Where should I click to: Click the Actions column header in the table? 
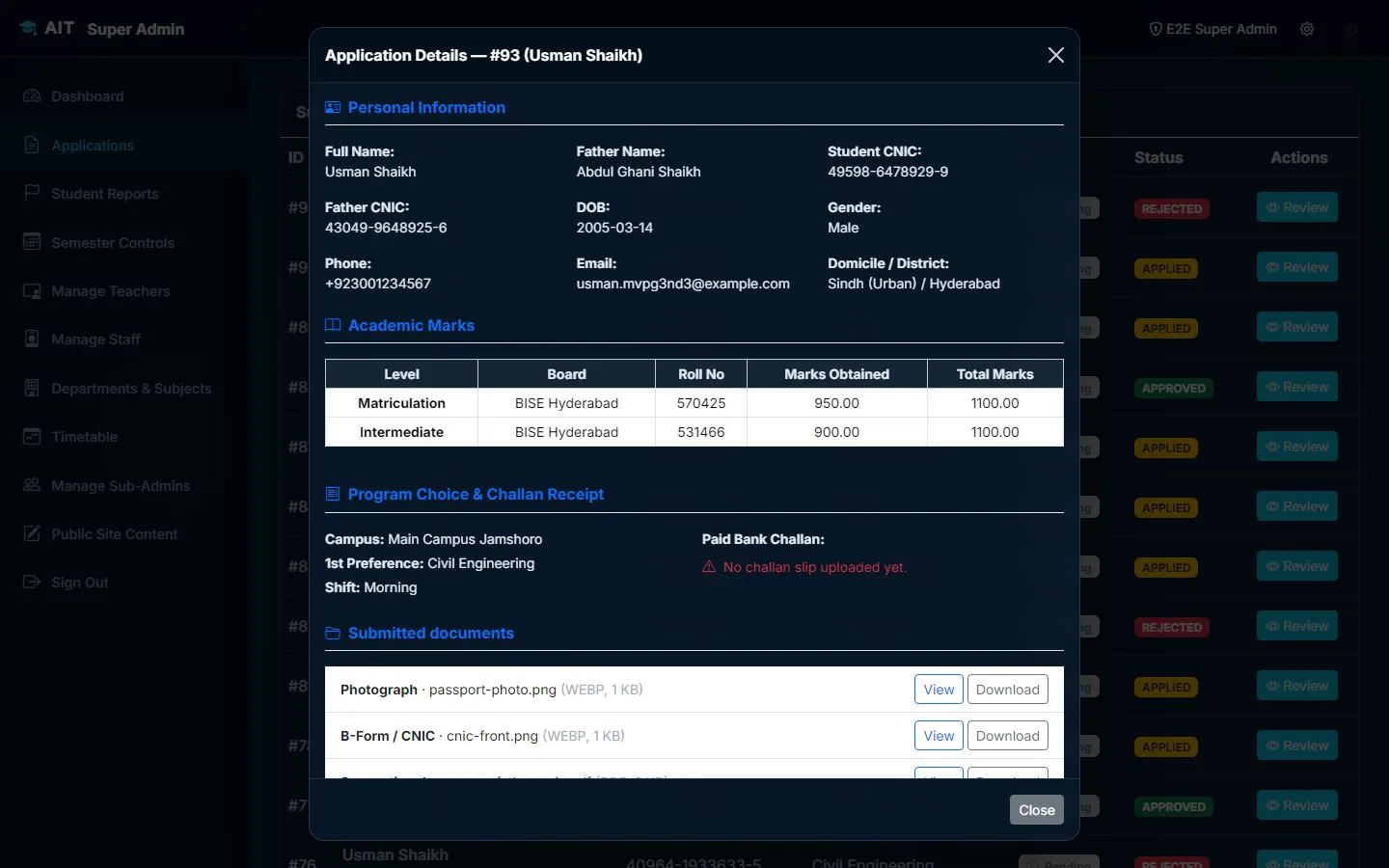[x=1298, y=157]
